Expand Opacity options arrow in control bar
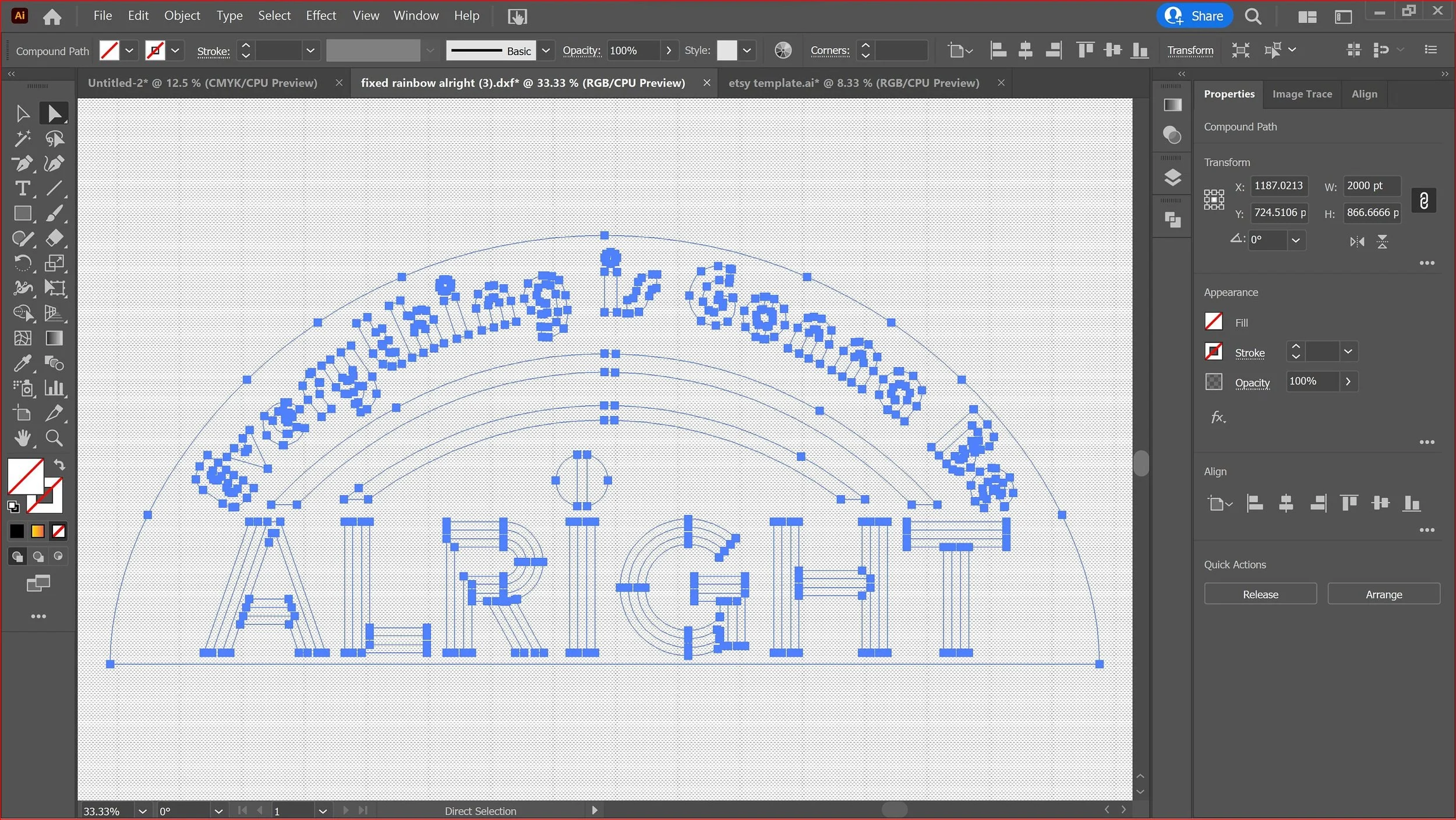 click(669, 51)
